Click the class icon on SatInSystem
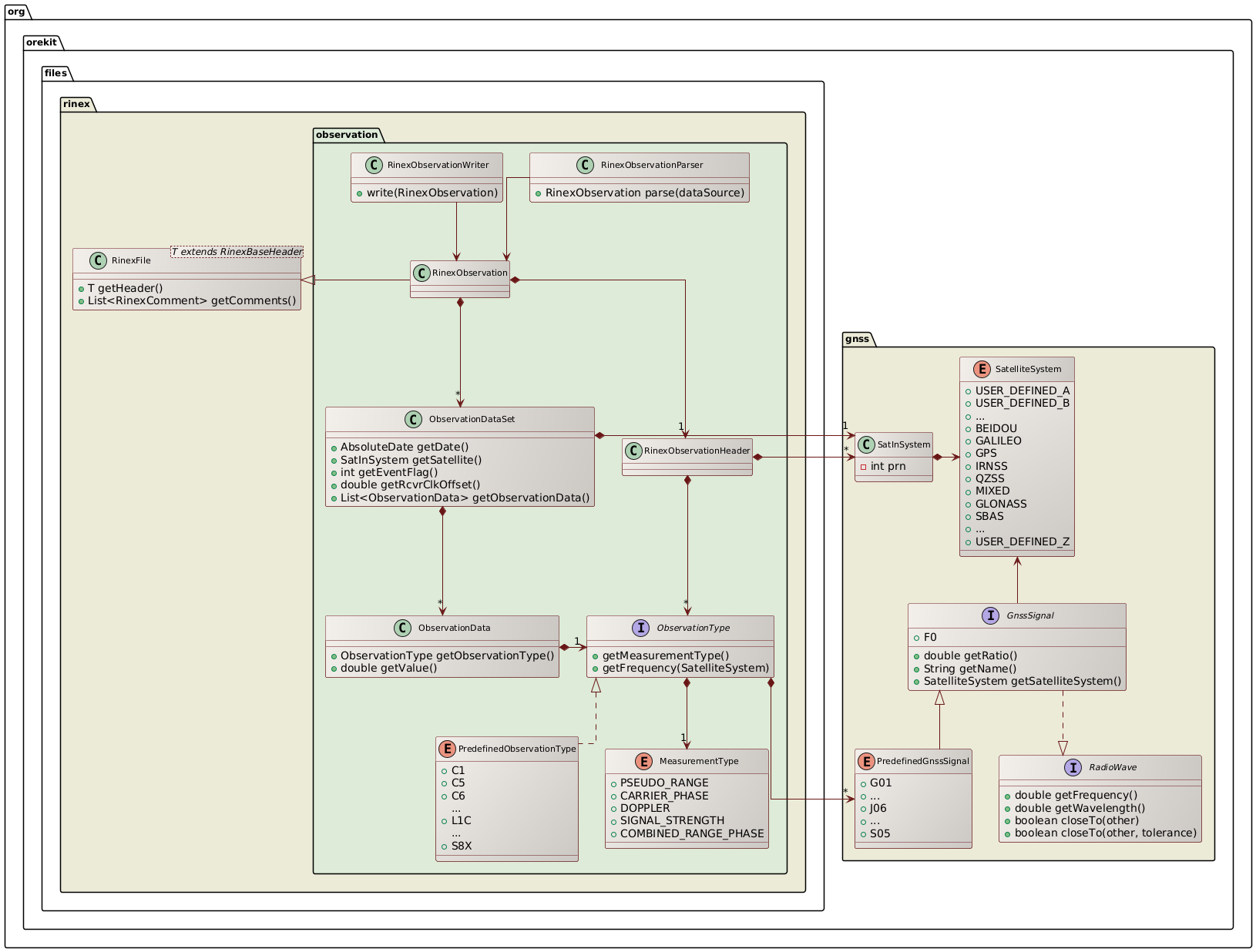 click(866, 444)
